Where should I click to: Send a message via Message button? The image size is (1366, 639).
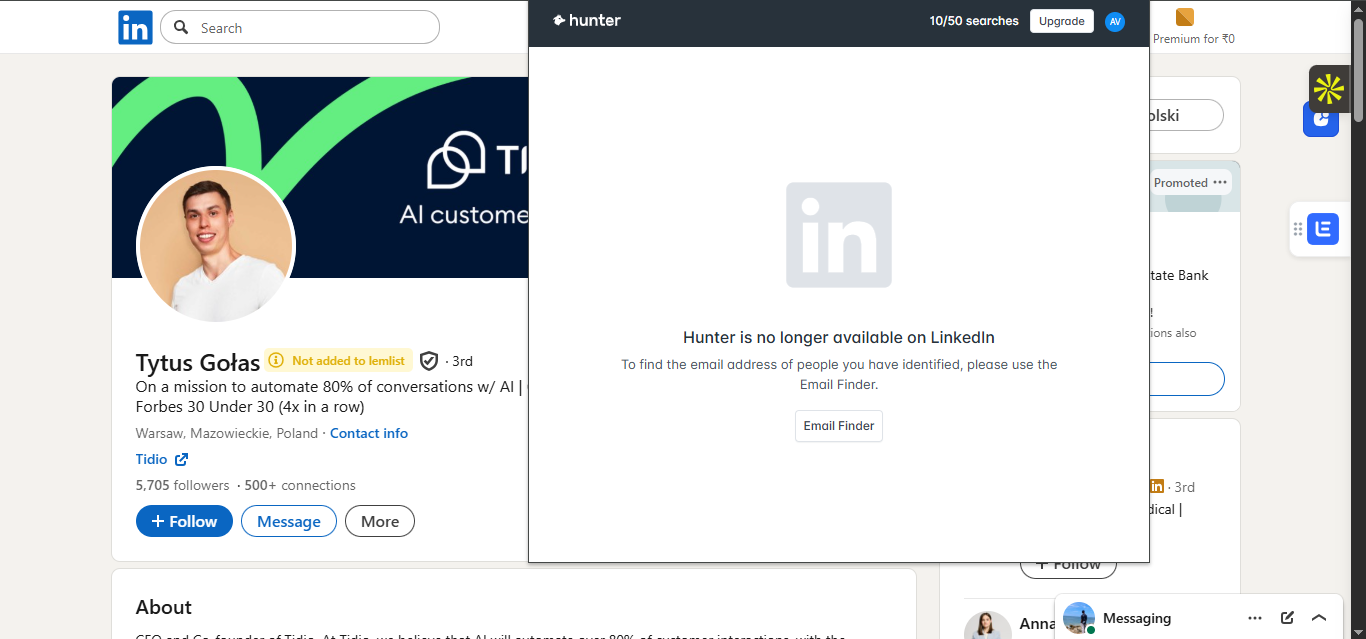289,521
